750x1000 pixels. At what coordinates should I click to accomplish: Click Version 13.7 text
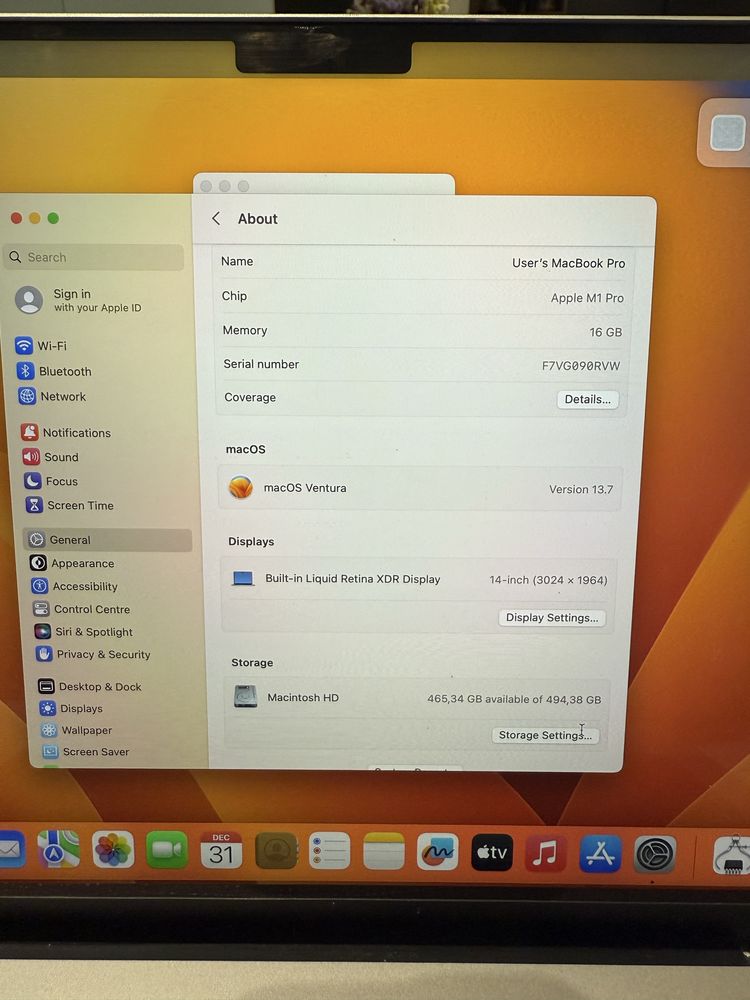[580, 489]
